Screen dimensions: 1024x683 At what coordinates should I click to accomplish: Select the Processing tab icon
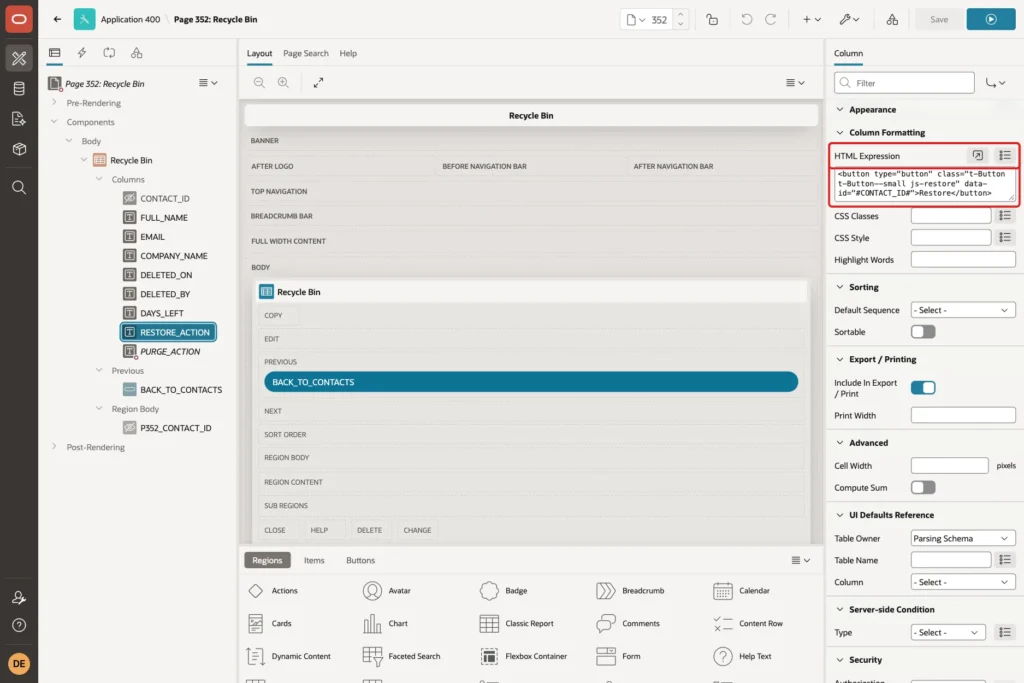pos(109,53)
